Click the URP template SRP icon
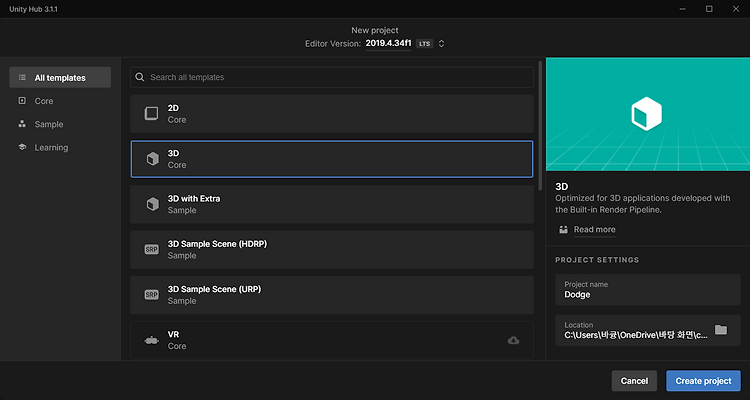 coord(152,295)
